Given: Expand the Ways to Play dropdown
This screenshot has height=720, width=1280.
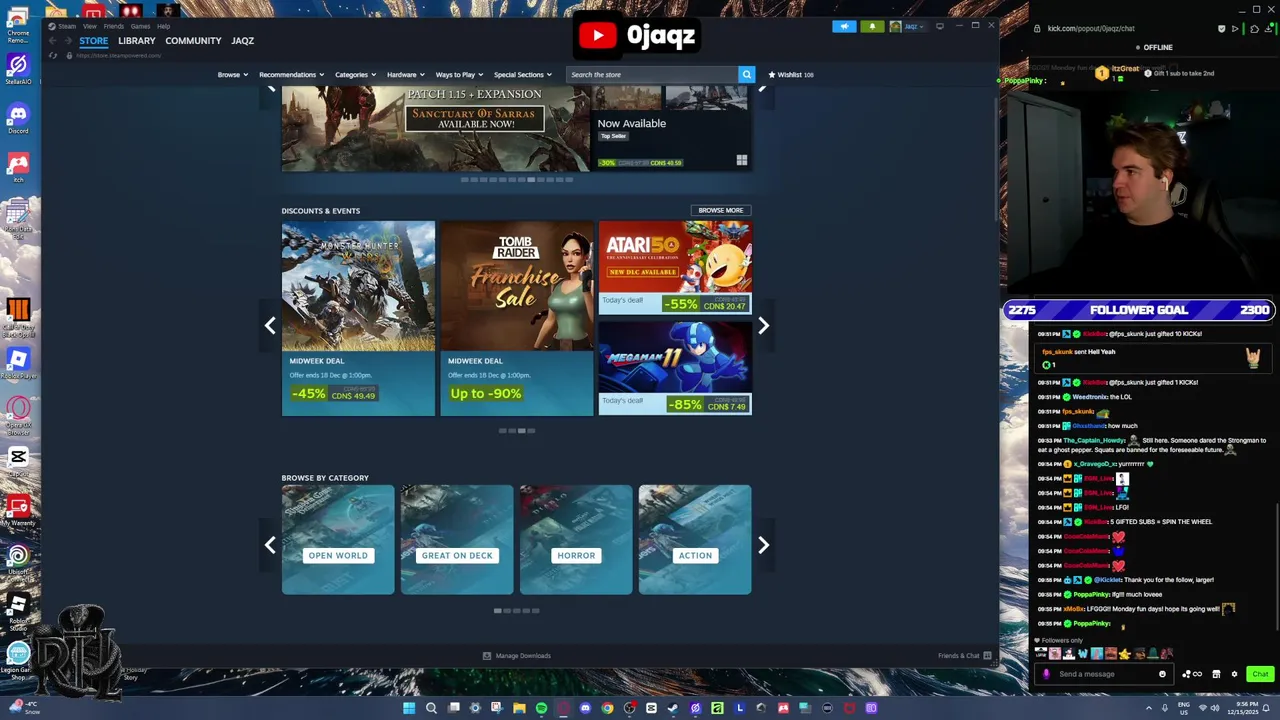Looking at the screenshot, I should click(x=458, y=74).
